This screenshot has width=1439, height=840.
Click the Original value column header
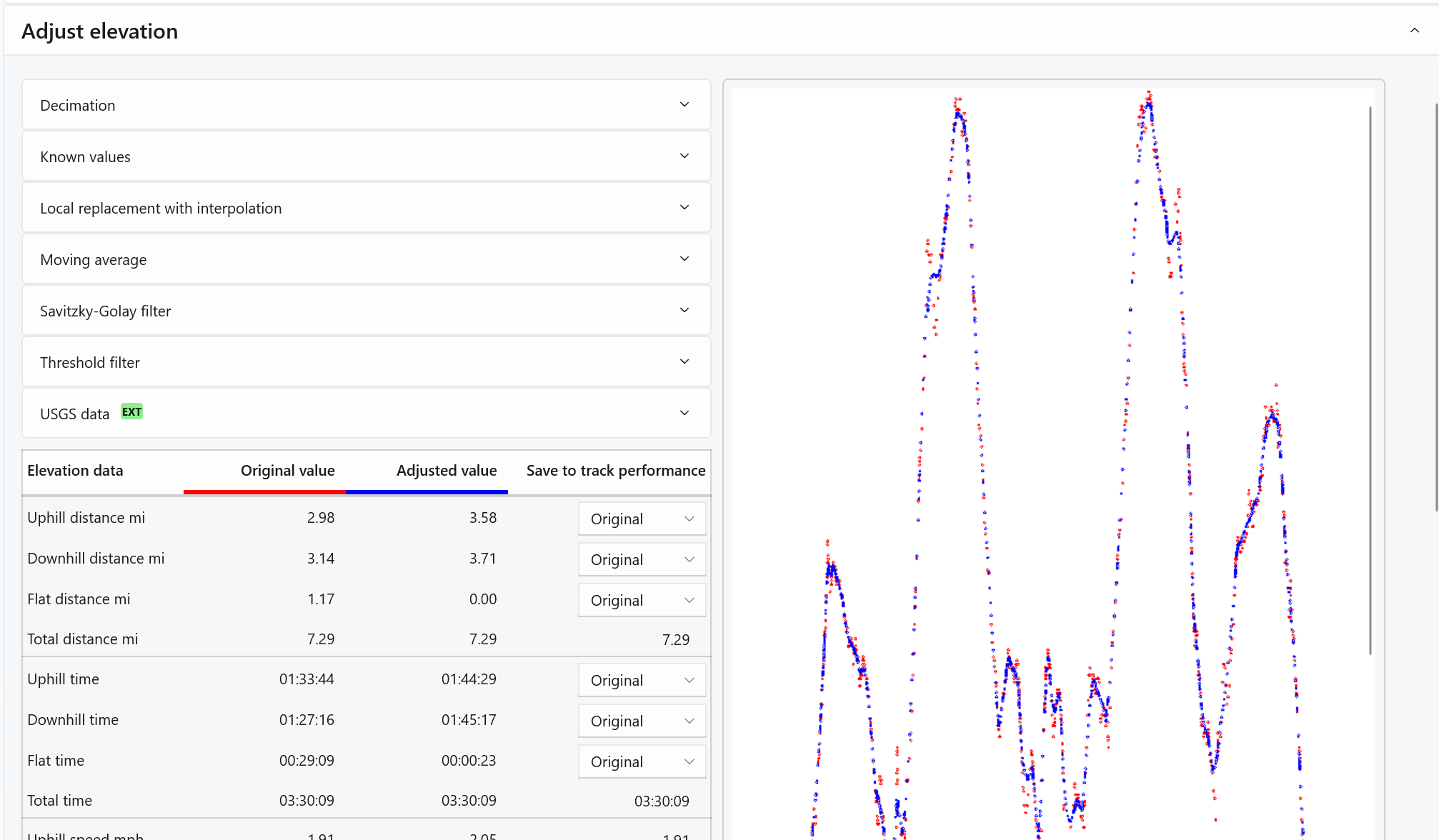pos(287,471)
